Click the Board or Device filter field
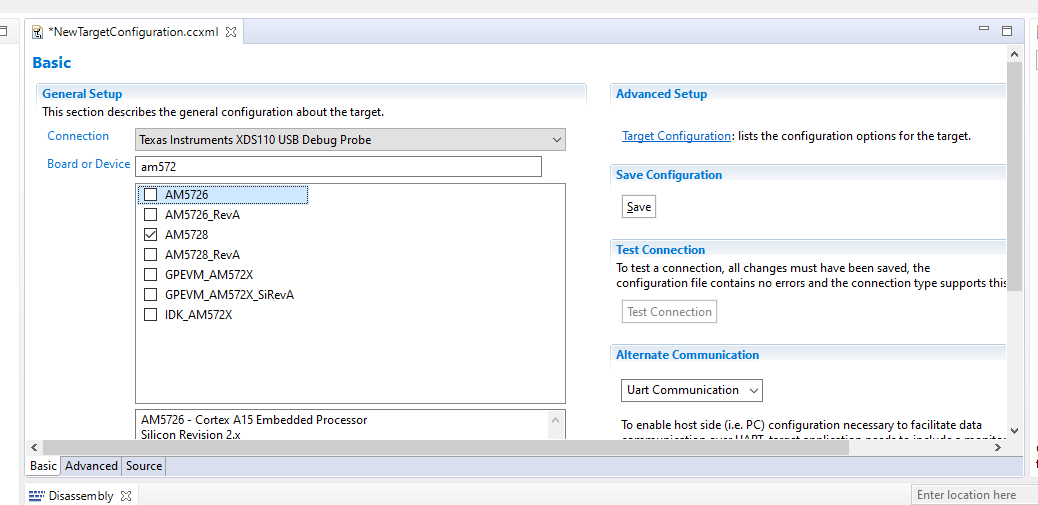 pyautogui.click(x=338, y=167)
